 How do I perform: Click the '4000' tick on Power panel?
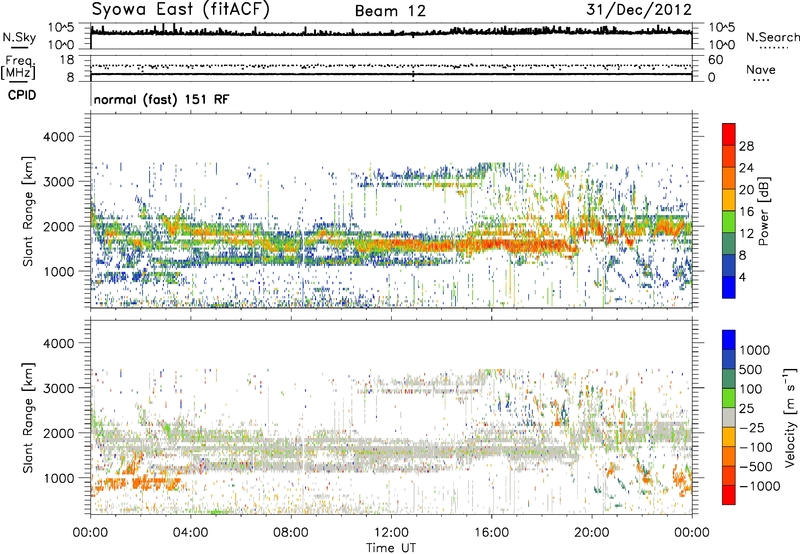pyautogui.click(x=58, y=137)
